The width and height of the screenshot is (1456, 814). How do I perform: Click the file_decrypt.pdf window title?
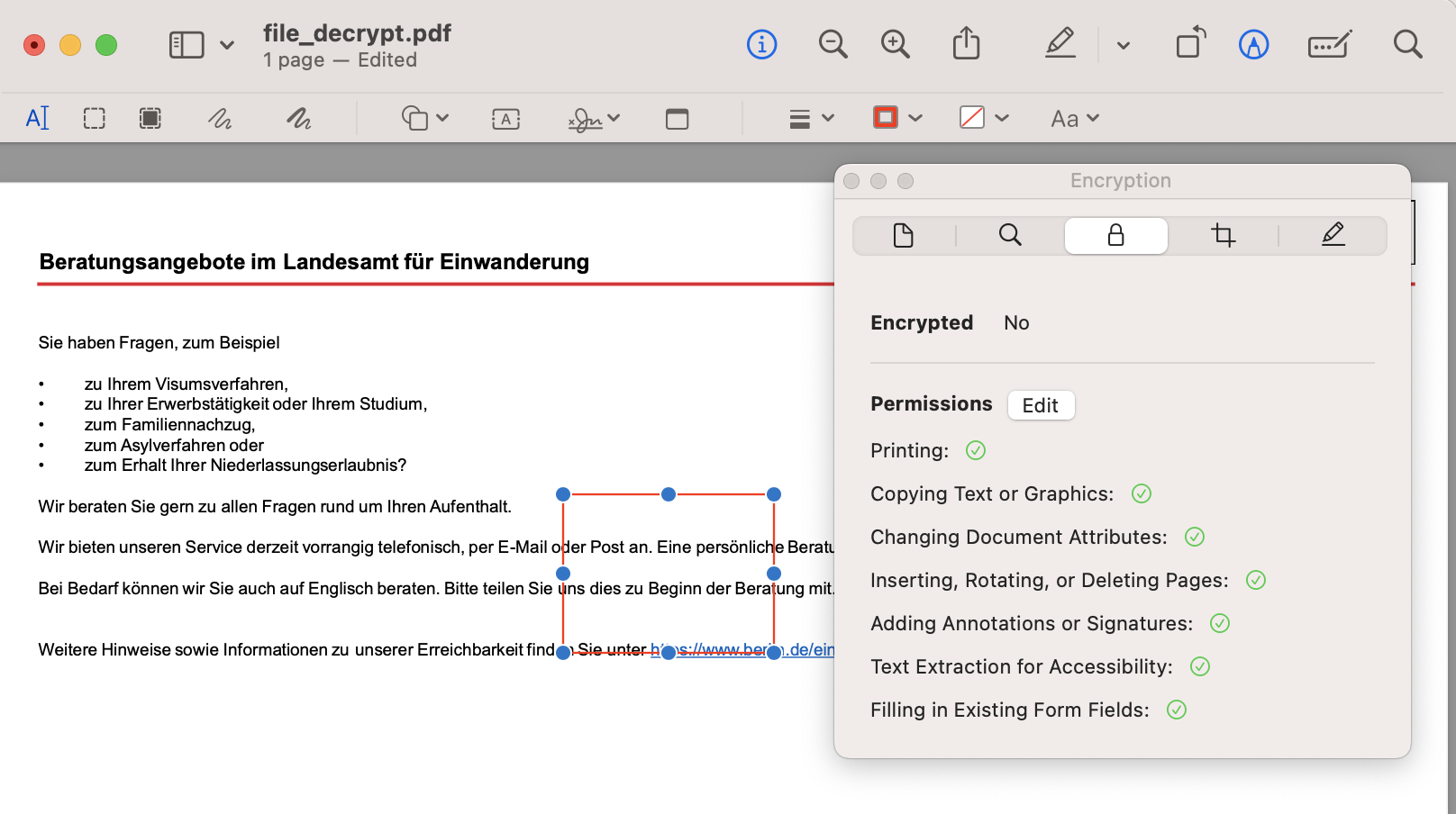click(357, 33)
